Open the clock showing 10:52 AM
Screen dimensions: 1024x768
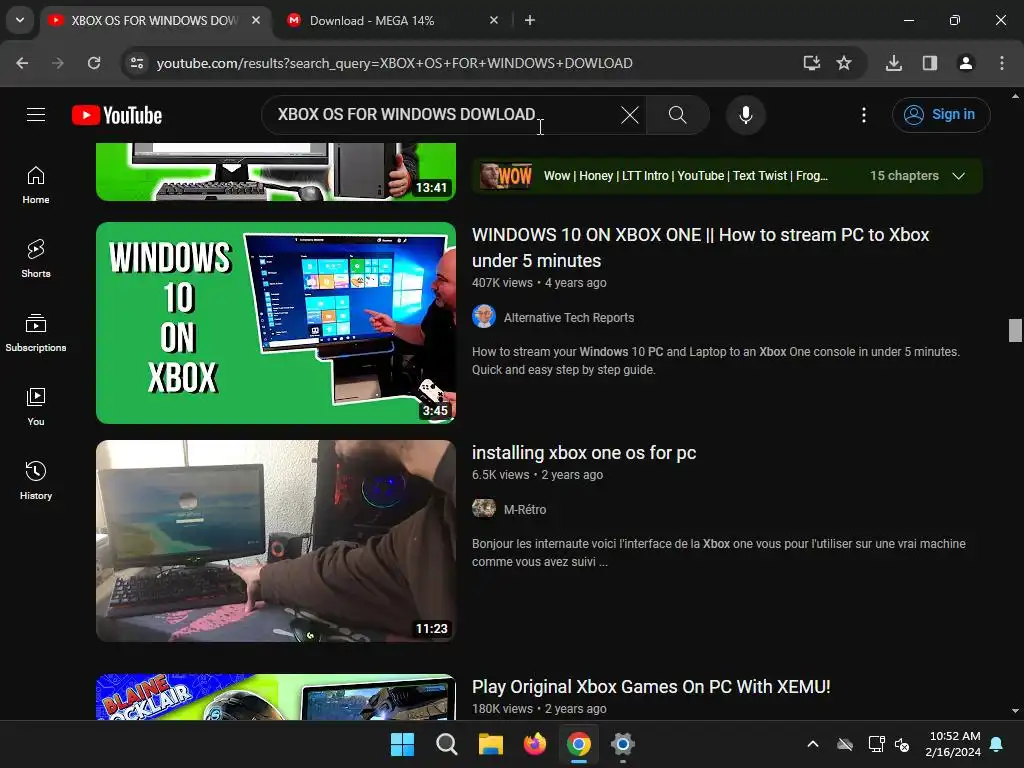point(953,744)
